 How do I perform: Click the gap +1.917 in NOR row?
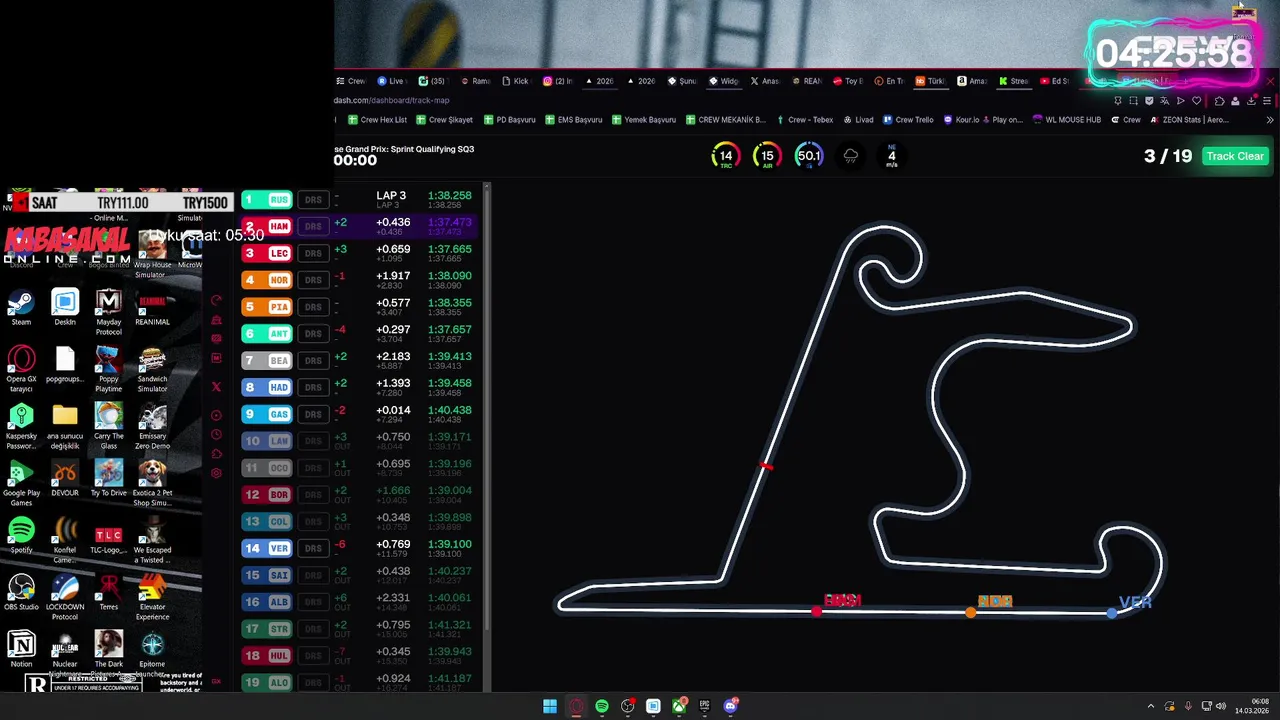pos(393,276)
